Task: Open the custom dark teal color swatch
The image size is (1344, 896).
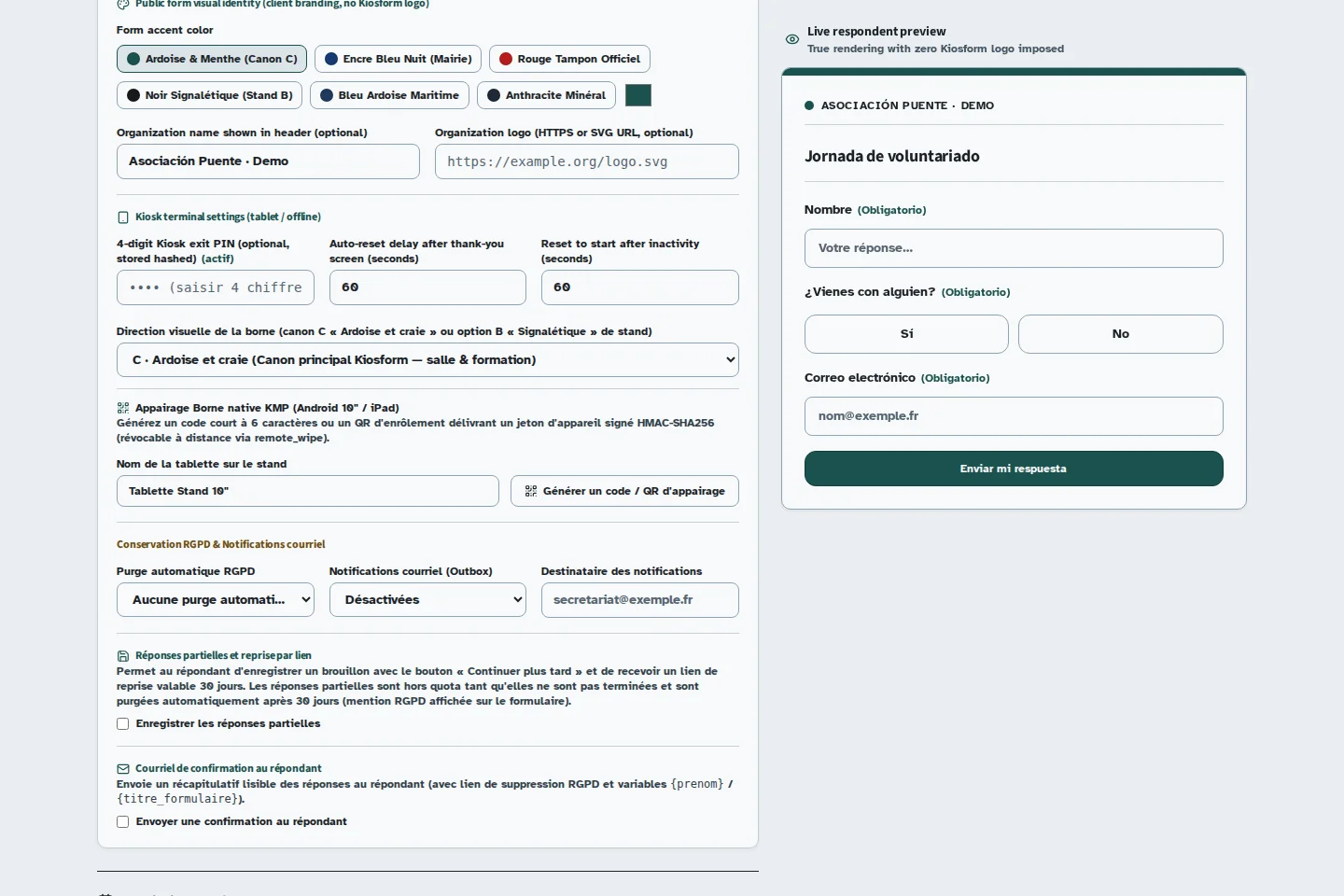Action: (x=638, y=95)
